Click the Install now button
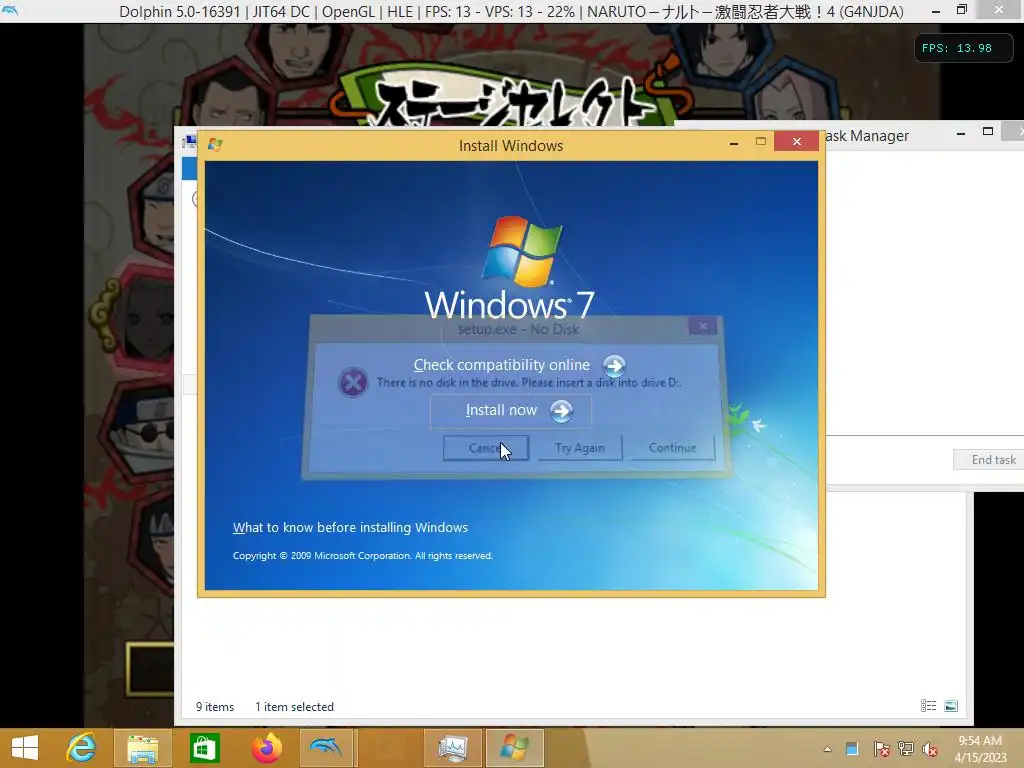This screenshot has height=768, width=1024. point(511,411)
